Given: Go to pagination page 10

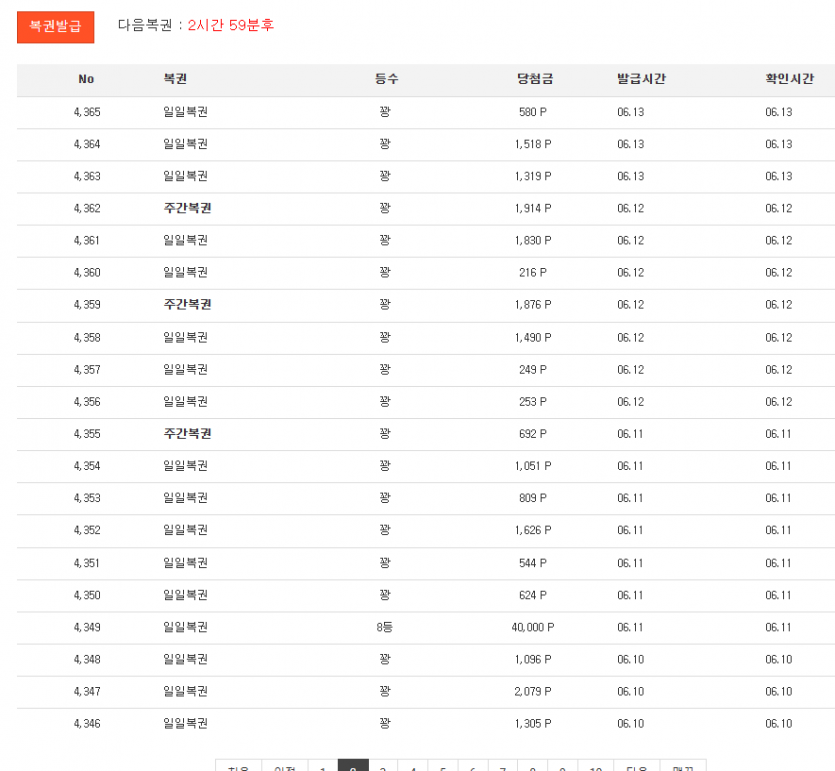Looking at the screenshot, I should pos(596,767).
